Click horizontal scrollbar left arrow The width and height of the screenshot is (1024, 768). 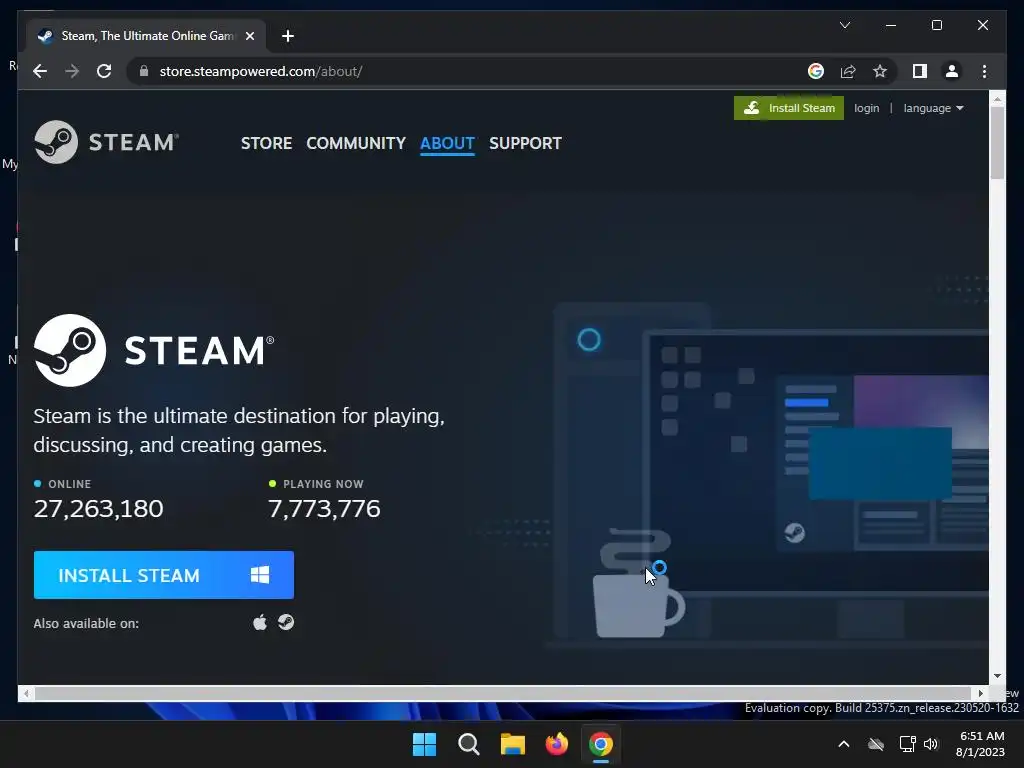click(x=25, y=694)
